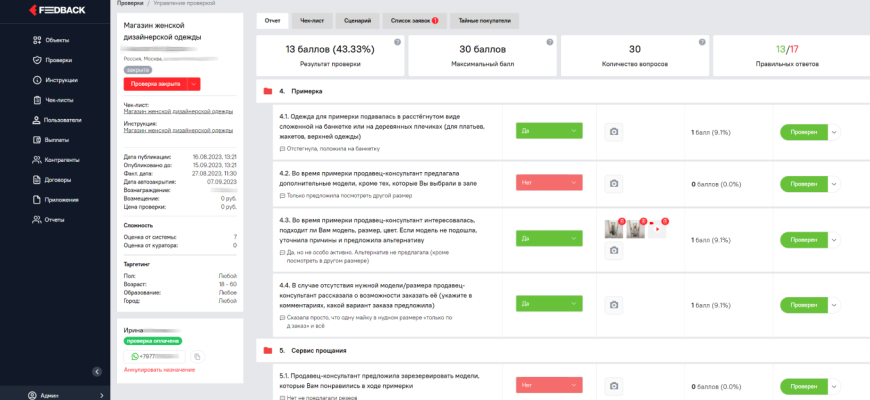Image resolution: width=870 pixels, height=400 pixels.
Task: Open the Да dropdown for question 4.1
Action: [549, 131]
